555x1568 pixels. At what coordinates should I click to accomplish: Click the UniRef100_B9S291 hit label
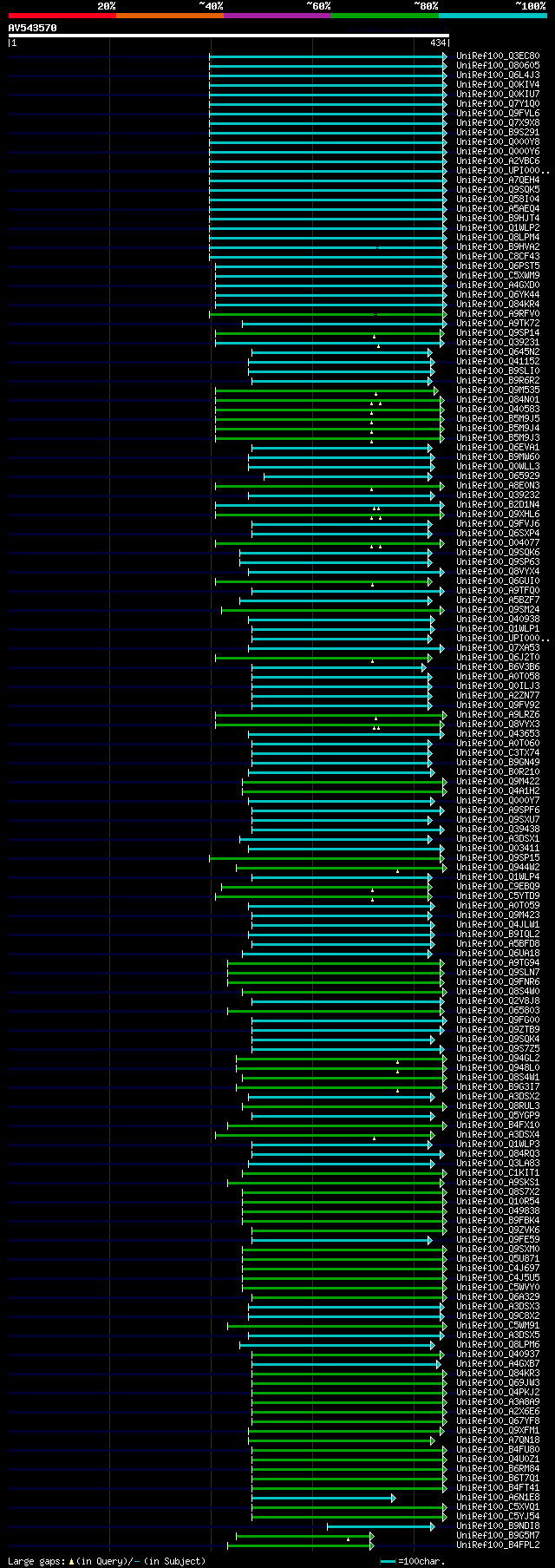tap(498, 133)
